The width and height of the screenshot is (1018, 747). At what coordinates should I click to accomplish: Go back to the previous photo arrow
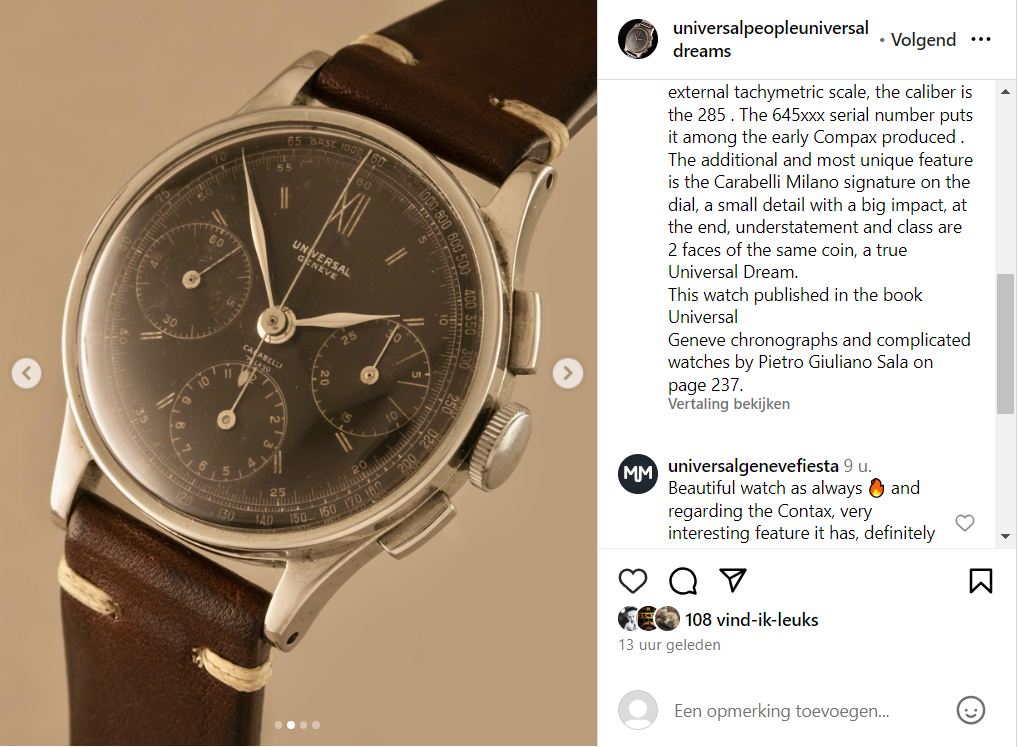tap(27, 373)
